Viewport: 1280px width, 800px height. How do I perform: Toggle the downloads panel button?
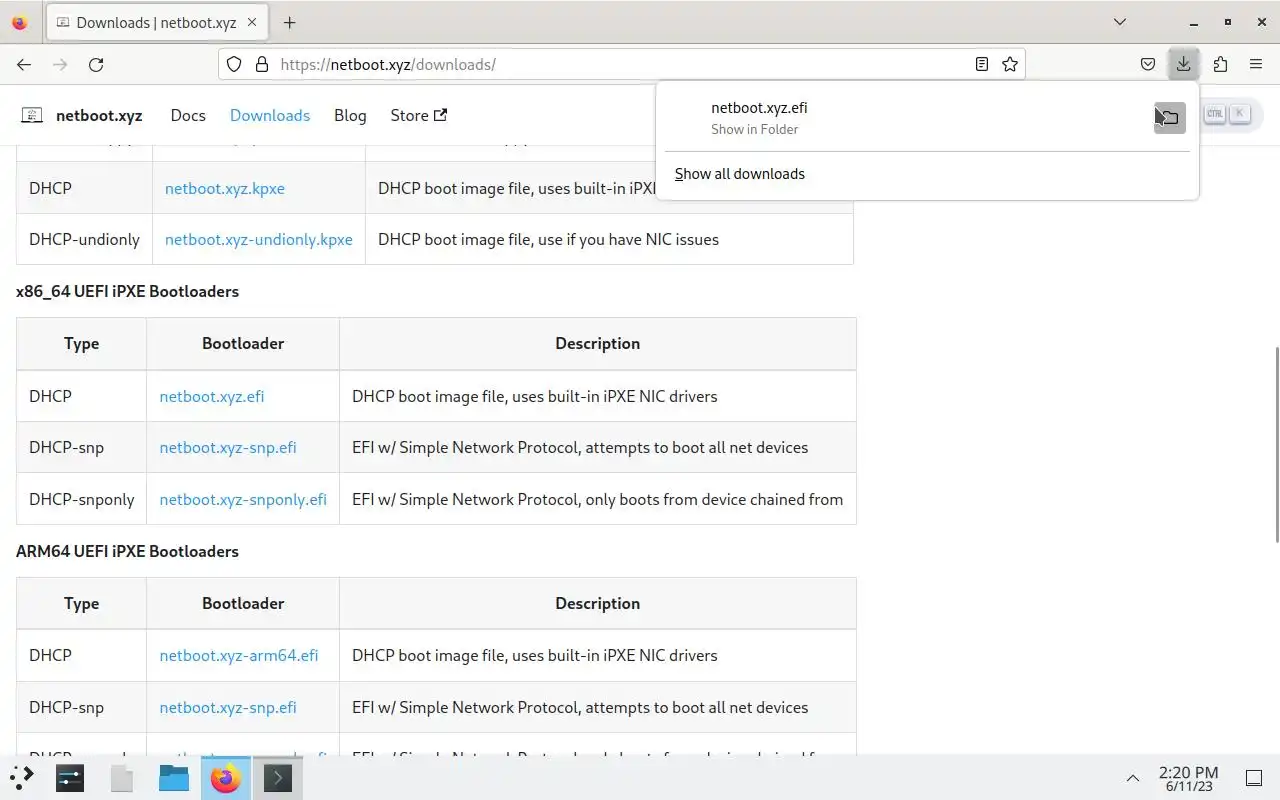pyautogui.click(x=1183, y=64)
